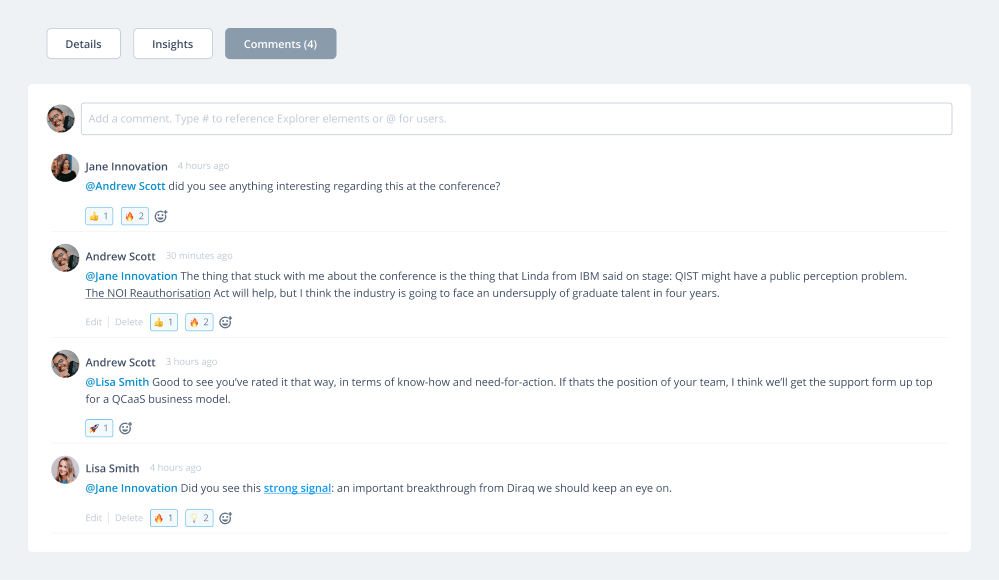Open the emoji picker under the QCaaS comment
Image resolution: width=999 pixels, height=580 pixels.
[x=125, y=428]
